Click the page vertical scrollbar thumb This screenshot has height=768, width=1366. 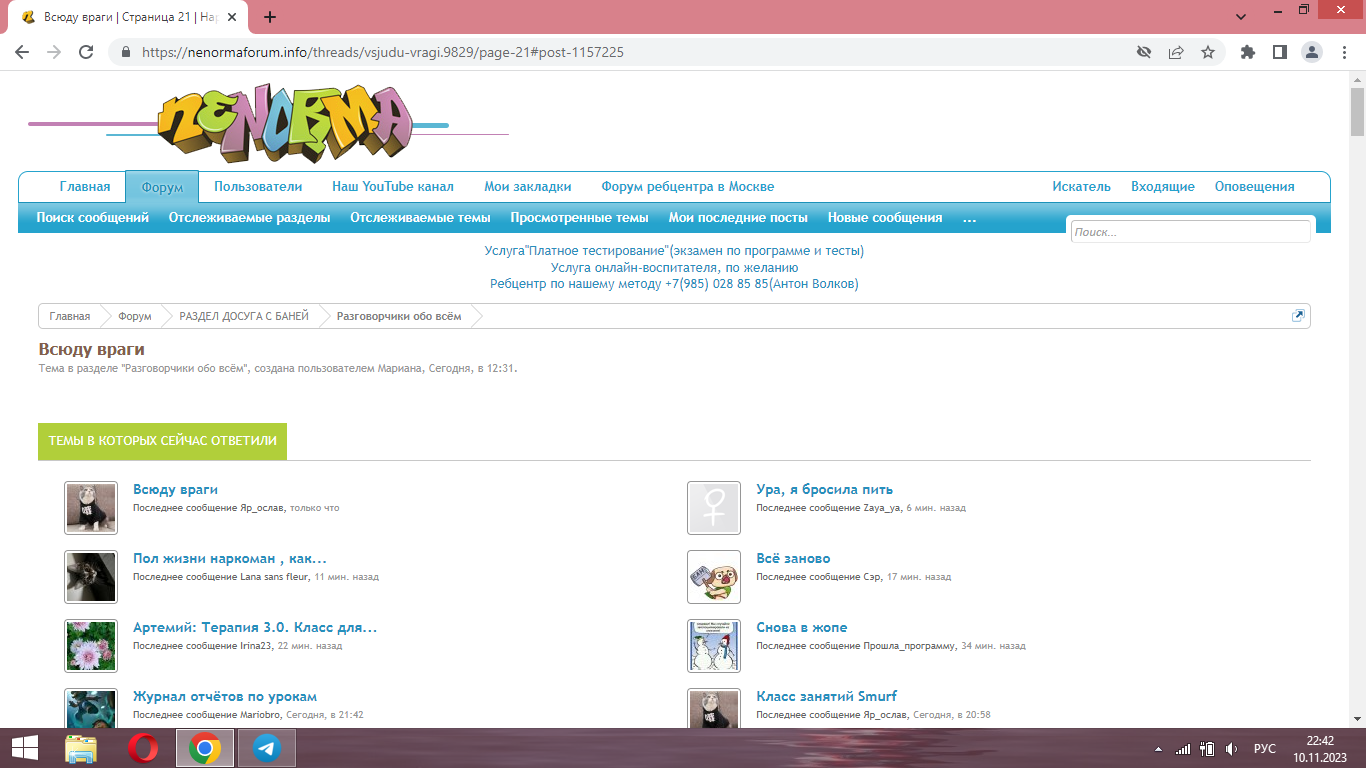(x=1357, y=111)
